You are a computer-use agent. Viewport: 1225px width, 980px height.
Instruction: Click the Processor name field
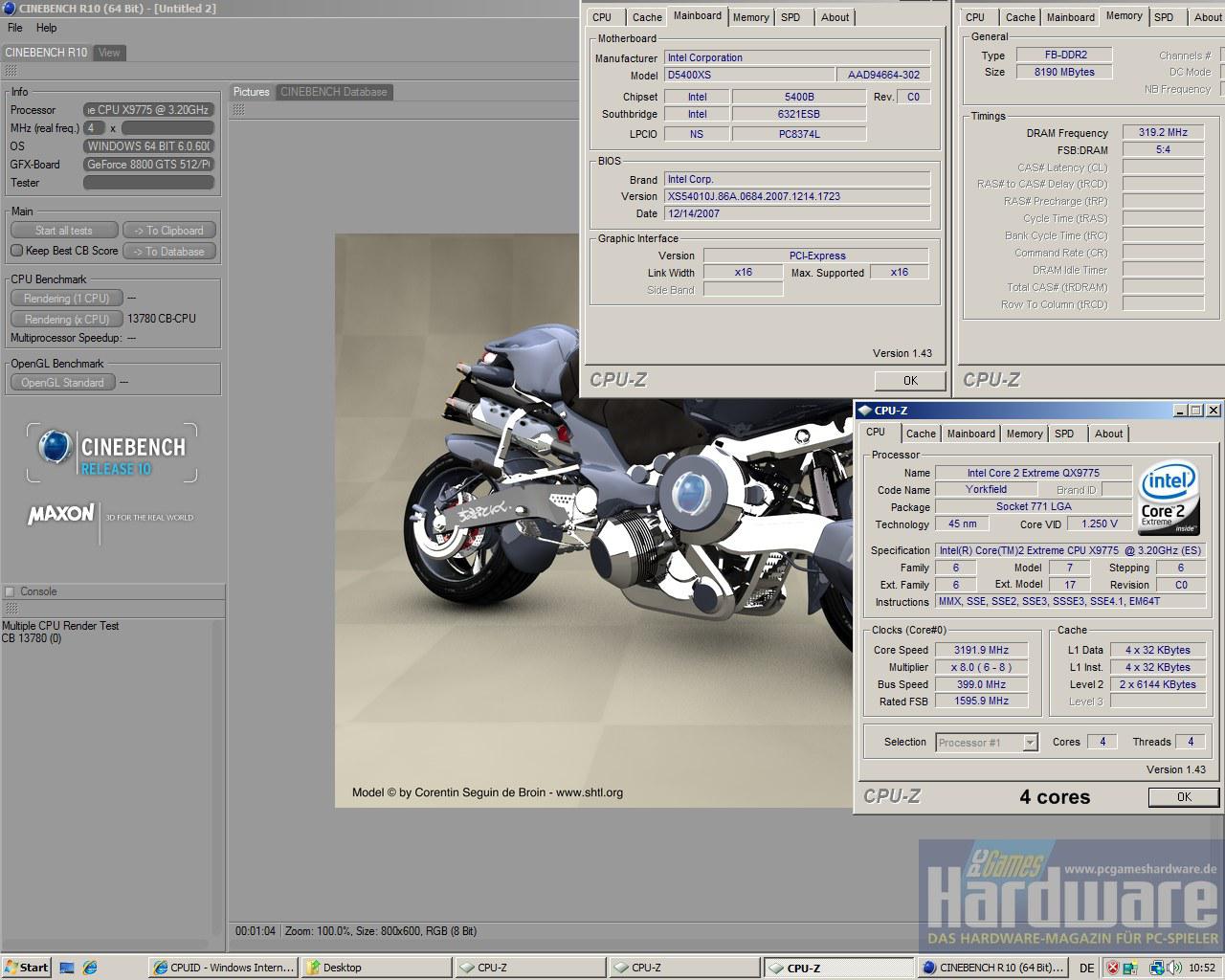click(x=148, y=110)
